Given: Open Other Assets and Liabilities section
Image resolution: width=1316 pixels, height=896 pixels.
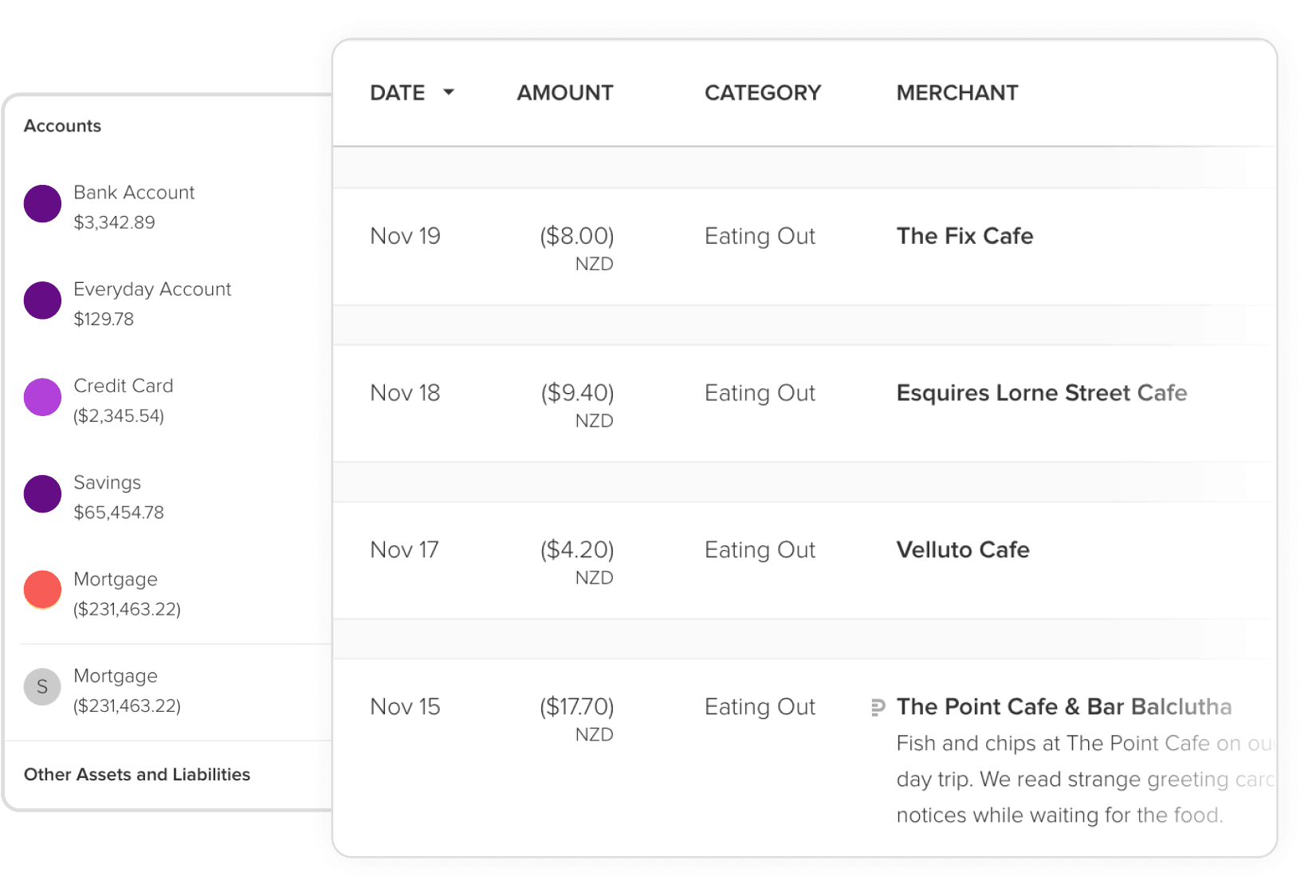Looking at the screenshot, I should [136, 775].
